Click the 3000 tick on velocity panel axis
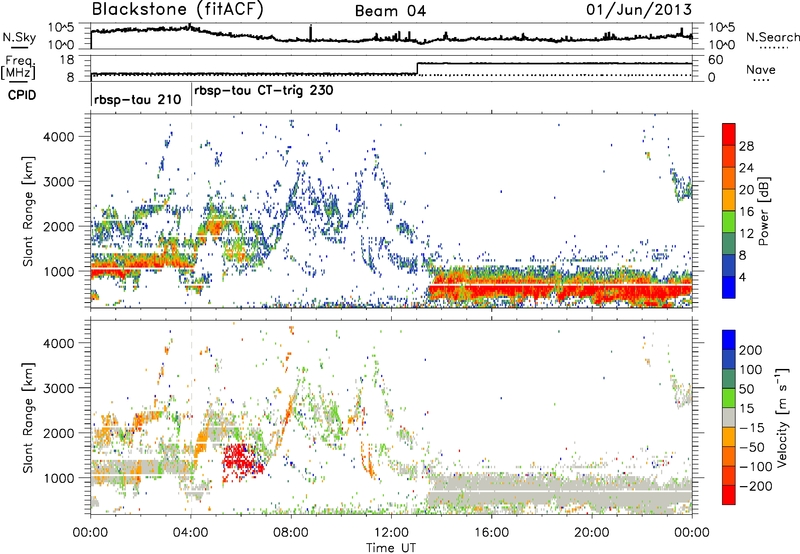Screen dimensions: 800x554 pos(58,388)
